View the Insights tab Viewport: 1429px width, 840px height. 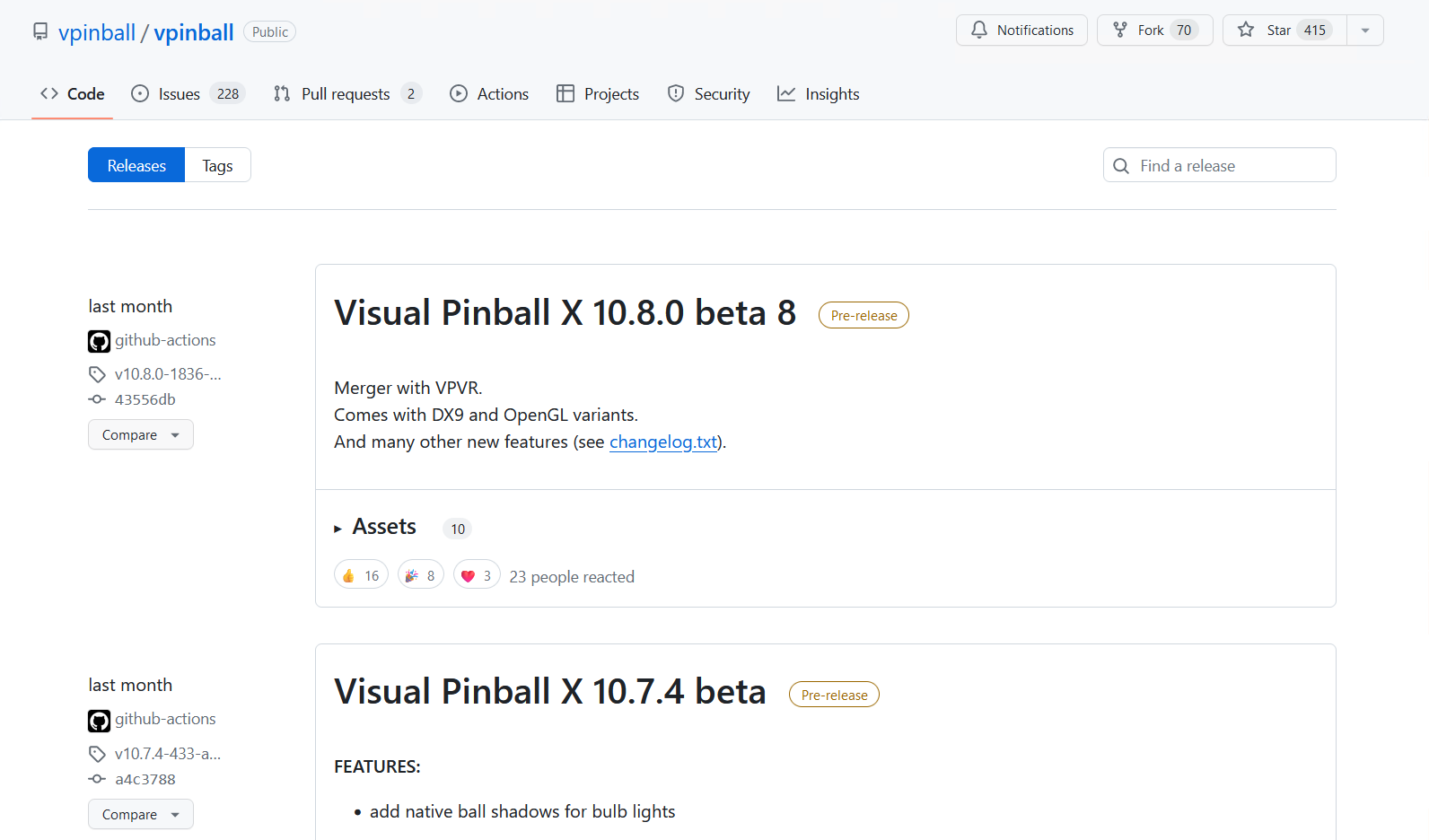pos(819,93)
